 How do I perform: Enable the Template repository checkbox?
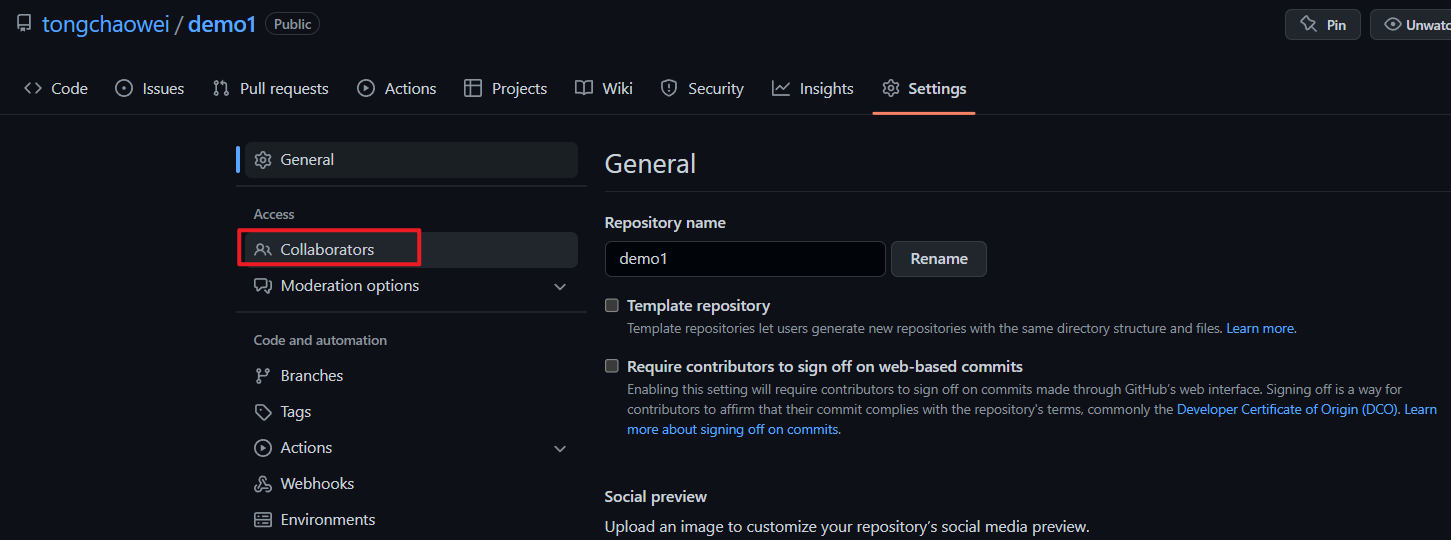pos(612,306)
